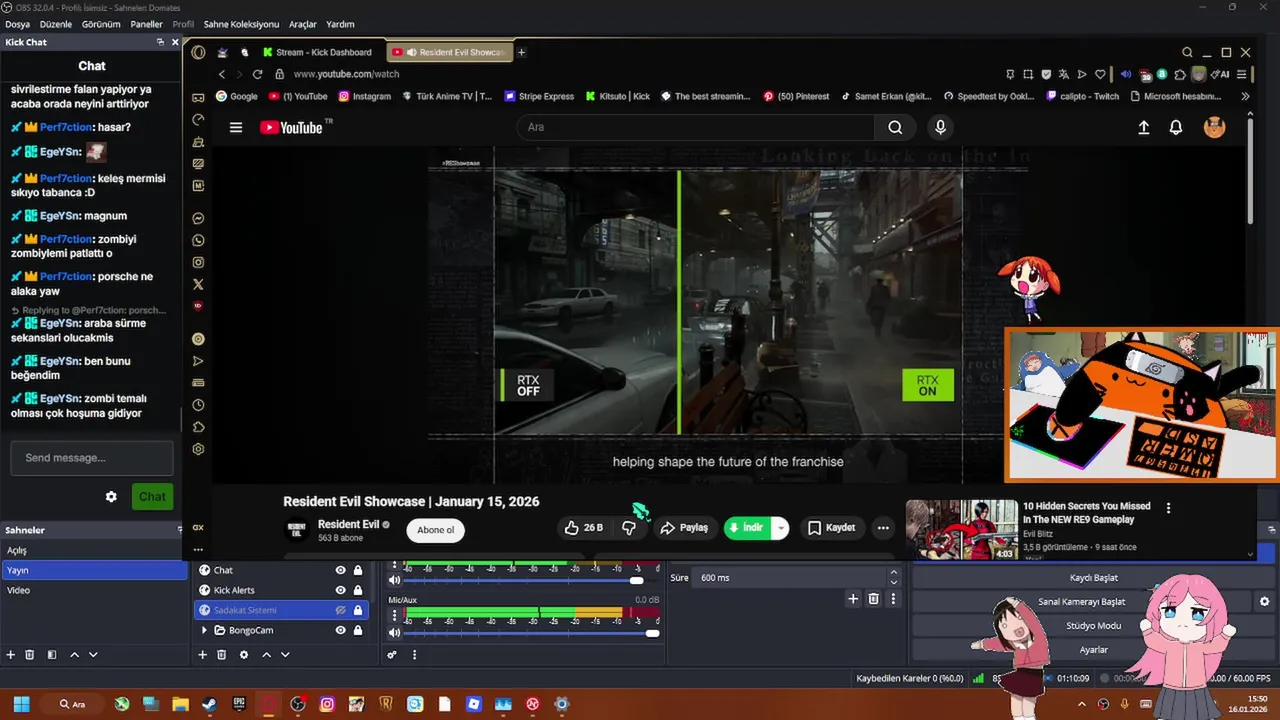Open scene filters icon
The width and height of the screenshot is (1280, 720).
coord(51,655)
